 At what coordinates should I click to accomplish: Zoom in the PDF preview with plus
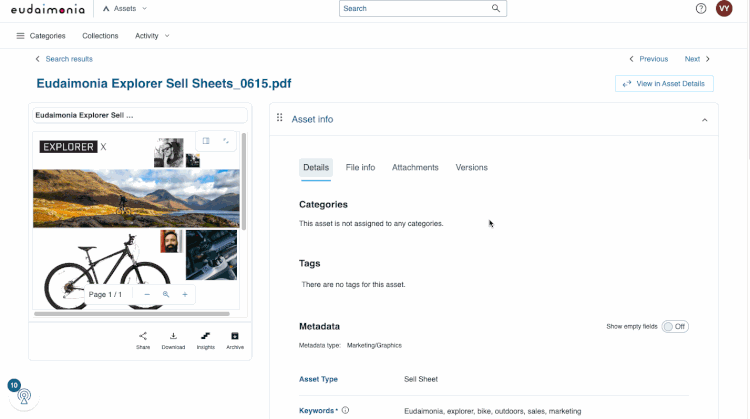[x=185, y=295]
